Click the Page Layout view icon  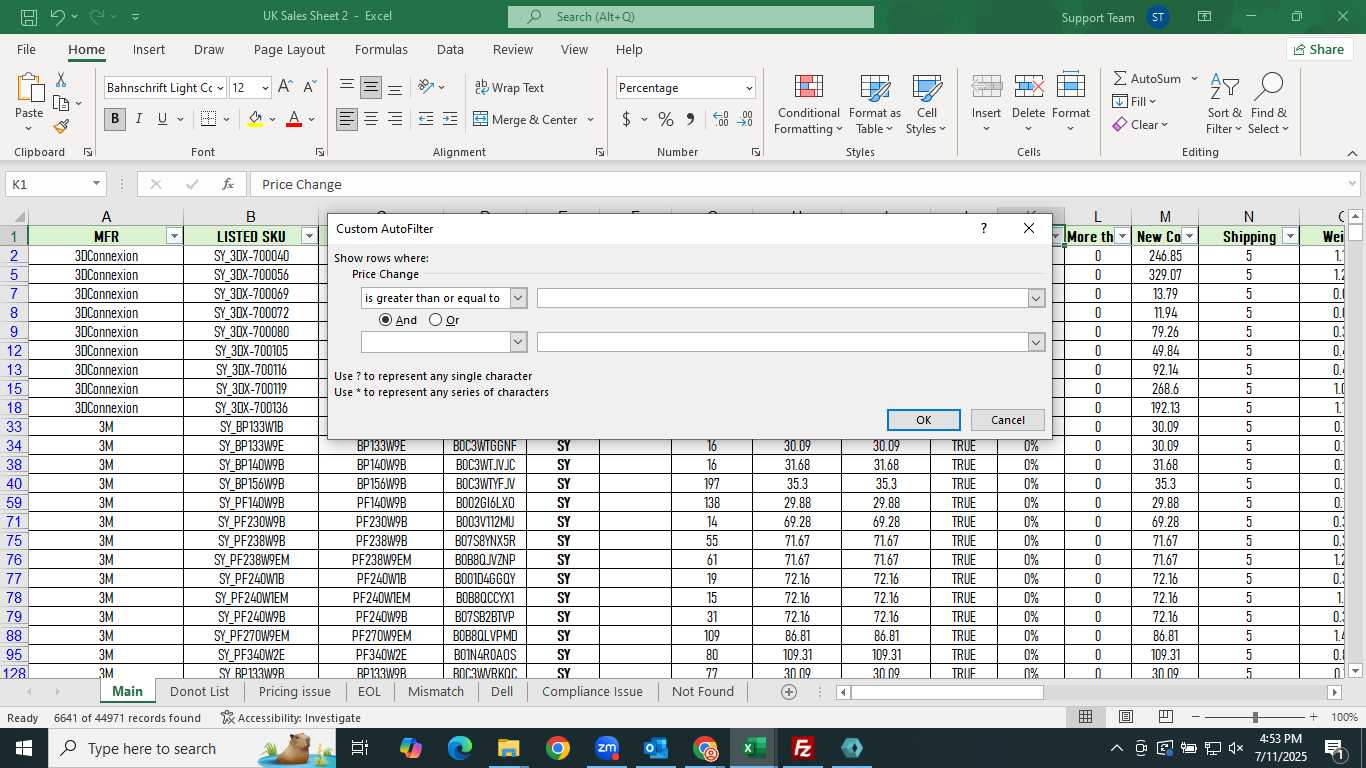[x=1126, y=717]
